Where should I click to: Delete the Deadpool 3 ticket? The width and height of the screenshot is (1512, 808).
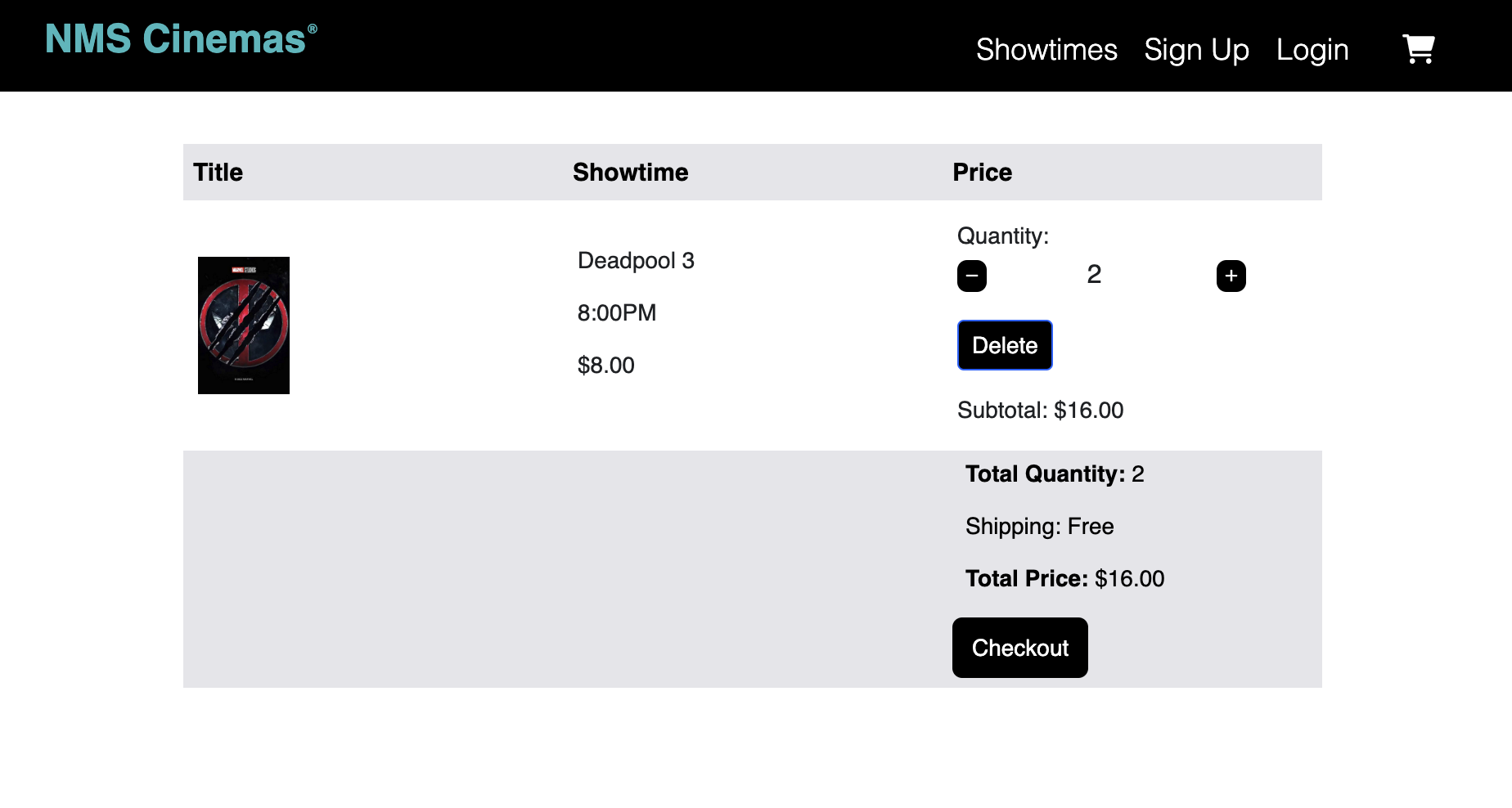point(1004,345)
